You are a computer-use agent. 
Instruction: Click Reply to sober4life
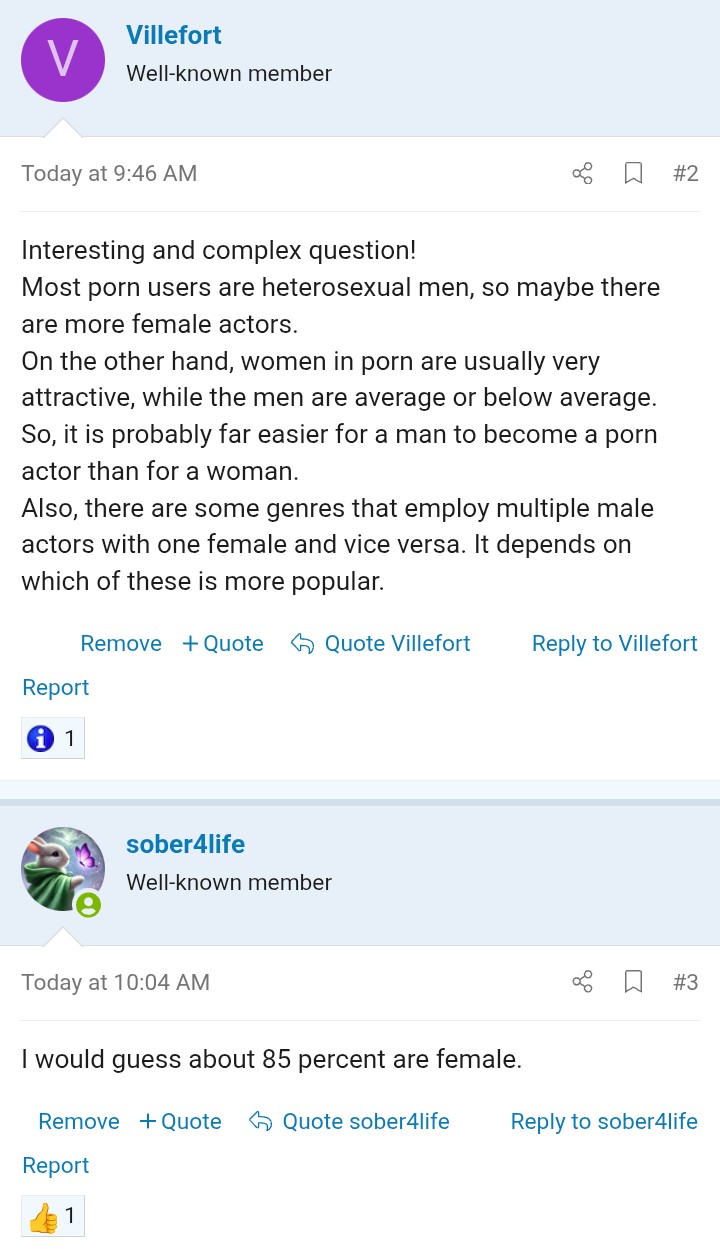[x=604, y=1122]
